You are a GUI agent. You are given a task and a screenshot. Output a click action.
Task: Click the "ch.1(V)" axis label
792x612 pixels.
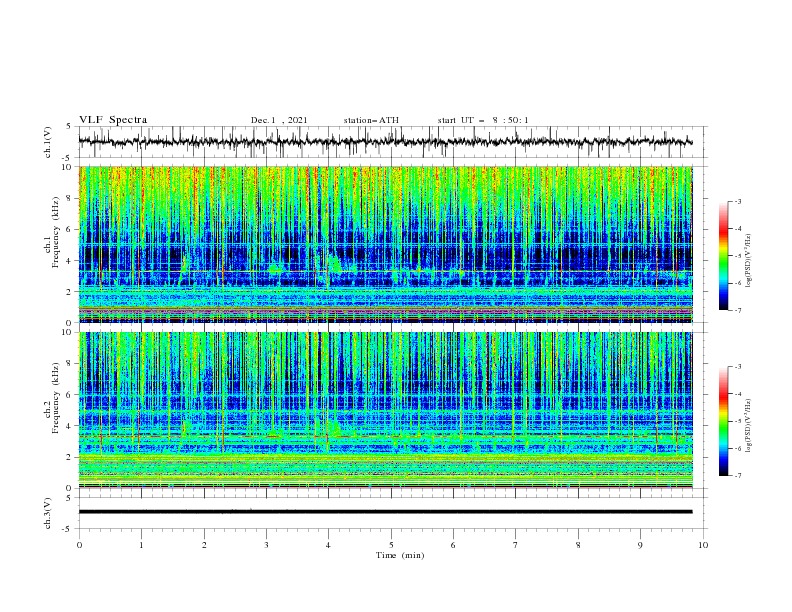[x=48, y=142]
